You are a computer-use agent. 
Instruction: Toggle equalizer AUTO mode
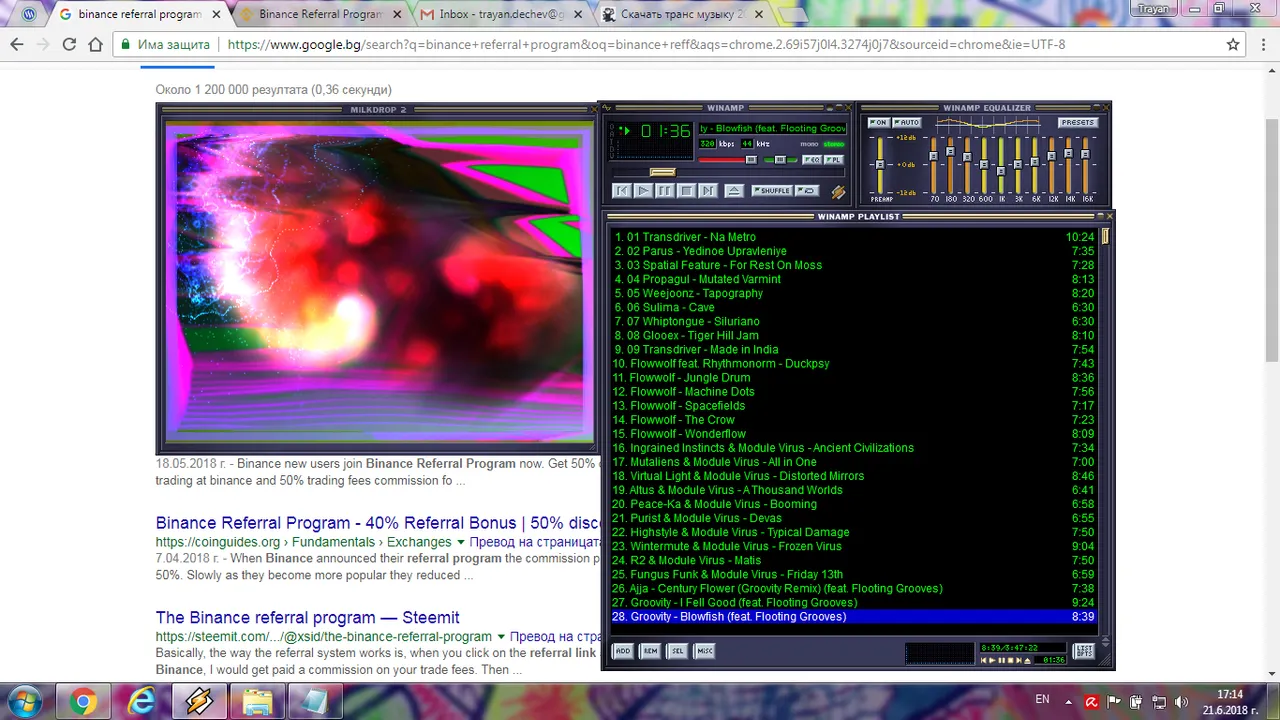(907, 122)
